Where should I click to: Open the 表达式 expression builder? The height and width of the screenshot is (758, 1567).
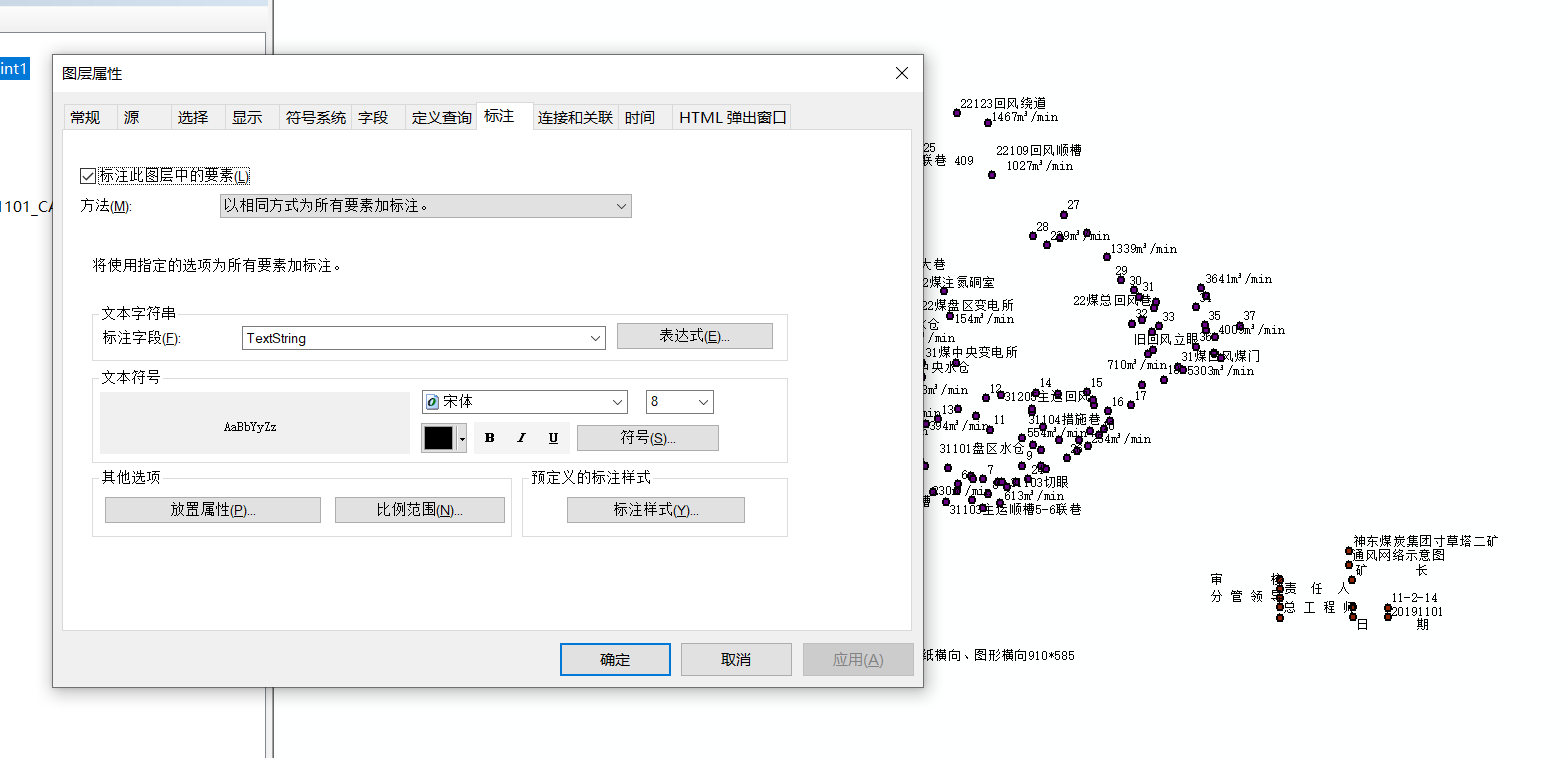tap(694, 335)
